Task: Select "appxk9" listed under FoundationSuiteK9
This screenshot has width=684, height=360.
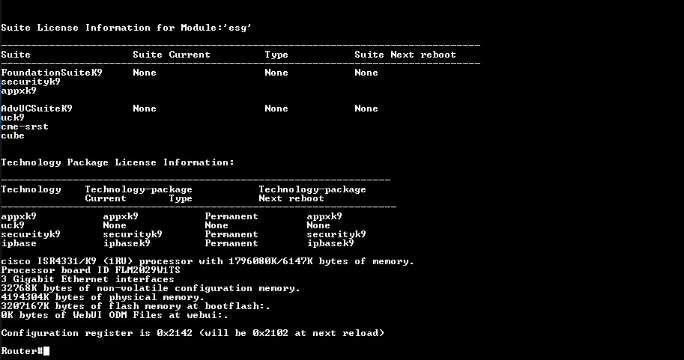Action: (x=19, y=91)
